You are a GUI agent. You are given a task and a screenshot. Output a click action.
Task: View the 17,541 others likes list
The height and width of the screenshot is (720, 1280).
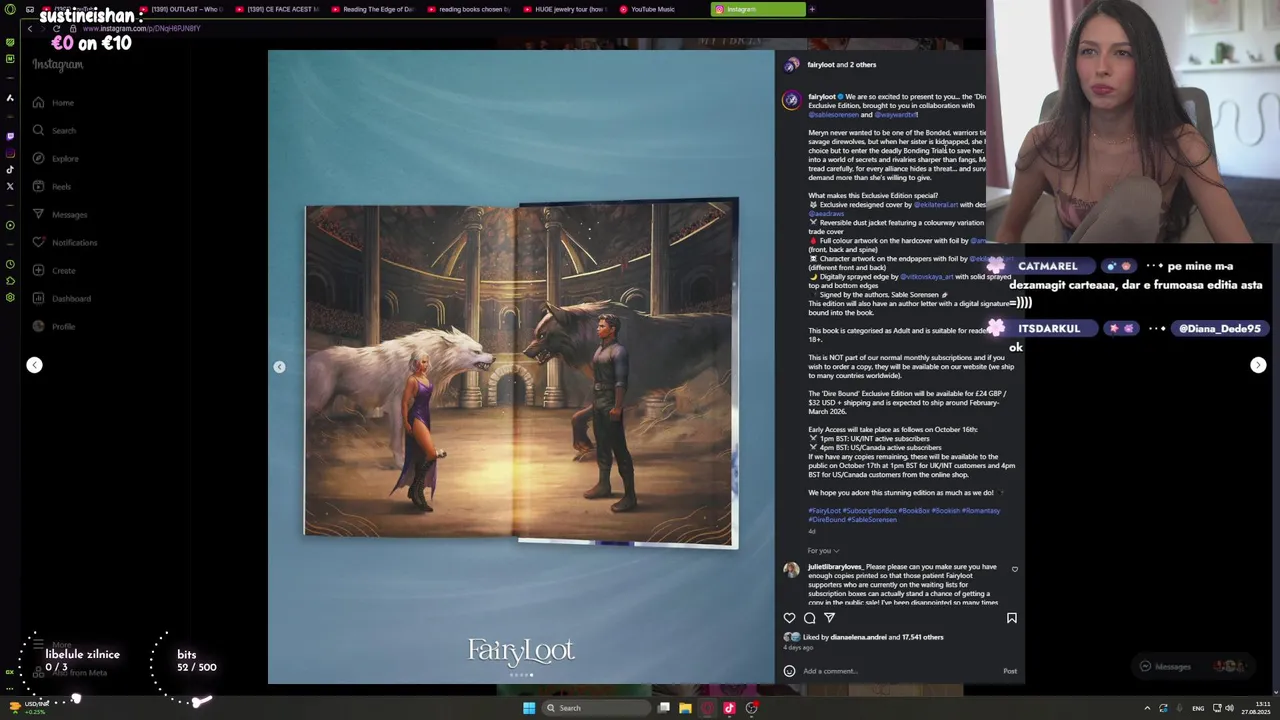922,637
